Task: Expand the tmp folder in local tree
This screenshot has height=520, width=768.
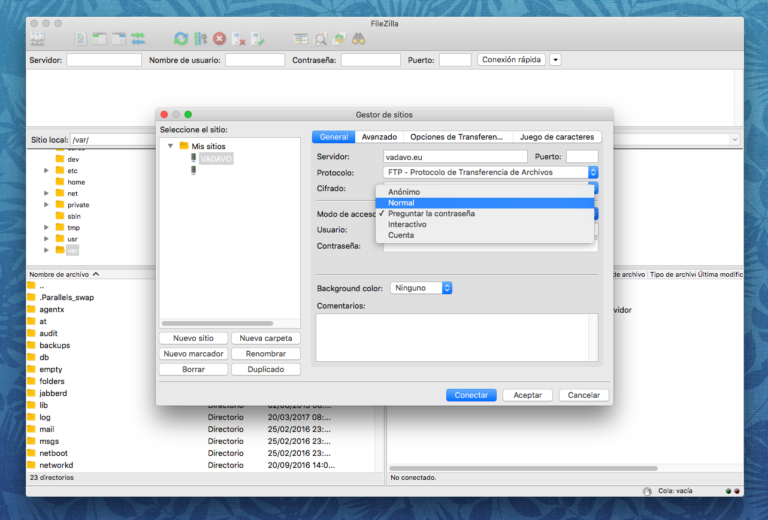Action: [46, 227]
